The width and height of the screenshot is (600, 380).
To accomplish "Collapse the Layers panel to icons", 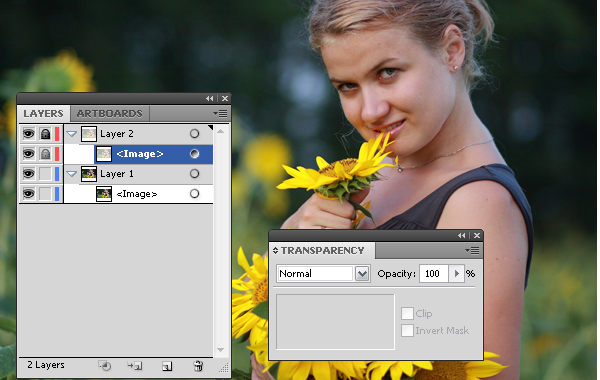I will coord(209,98).
